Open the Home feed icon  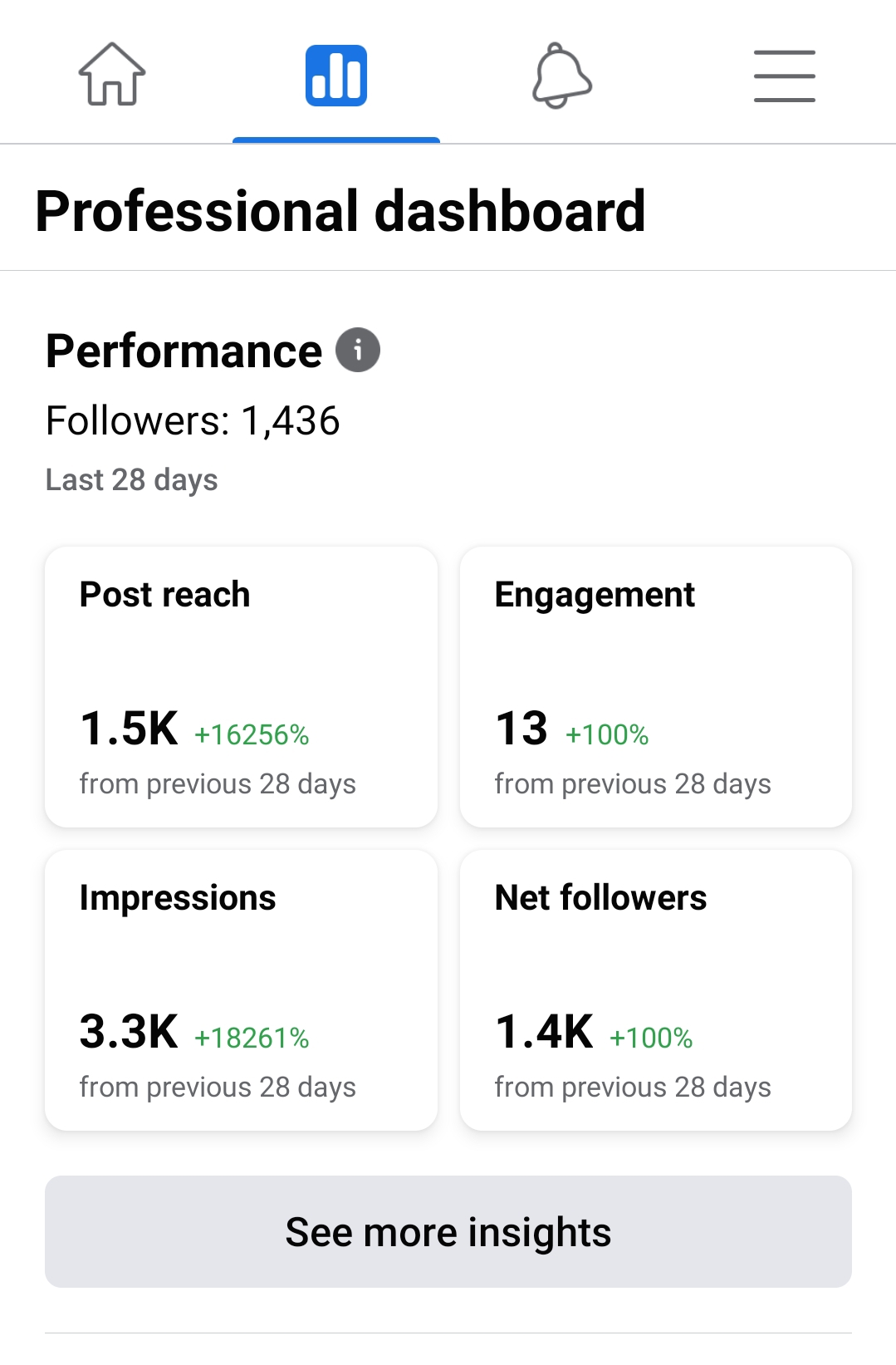pos(112,75)
